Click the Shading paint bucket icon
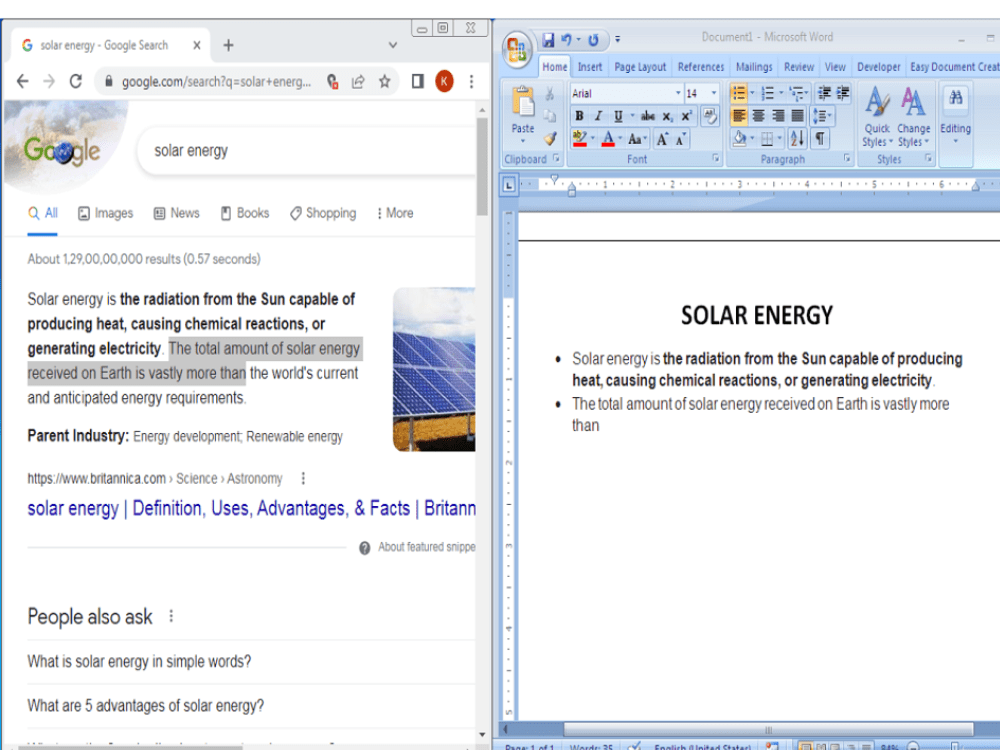The height and width of the screenshot is (750, 1000). coord(739,138)
